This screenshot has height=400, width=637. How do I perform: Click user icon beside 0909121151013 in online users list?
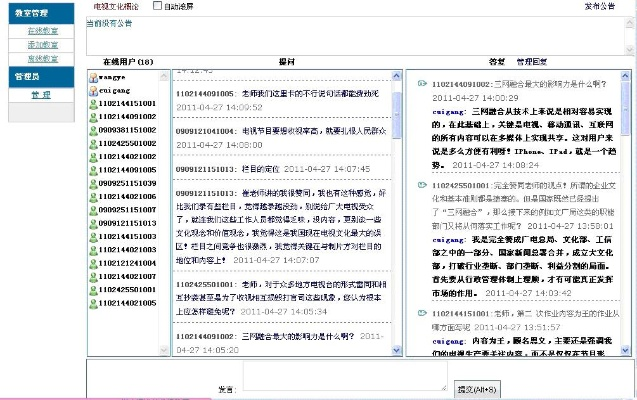pos(93,224)
